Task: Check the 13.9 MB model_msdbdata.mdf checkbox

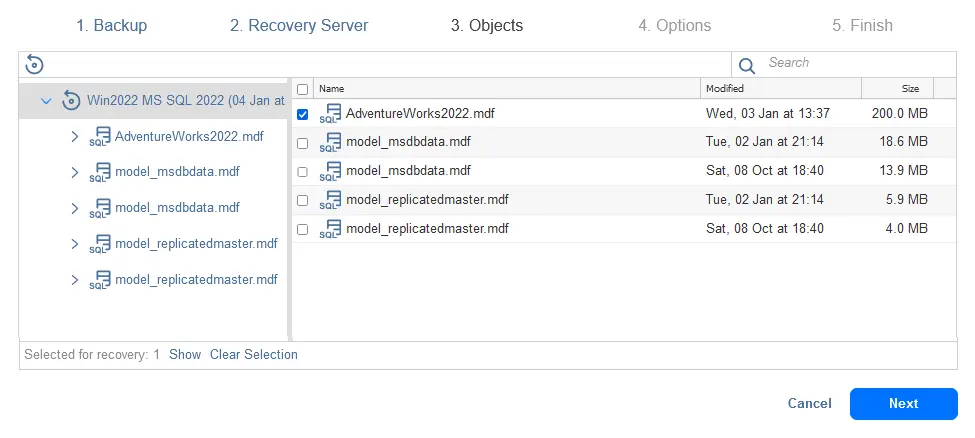Action: point(302,172)
